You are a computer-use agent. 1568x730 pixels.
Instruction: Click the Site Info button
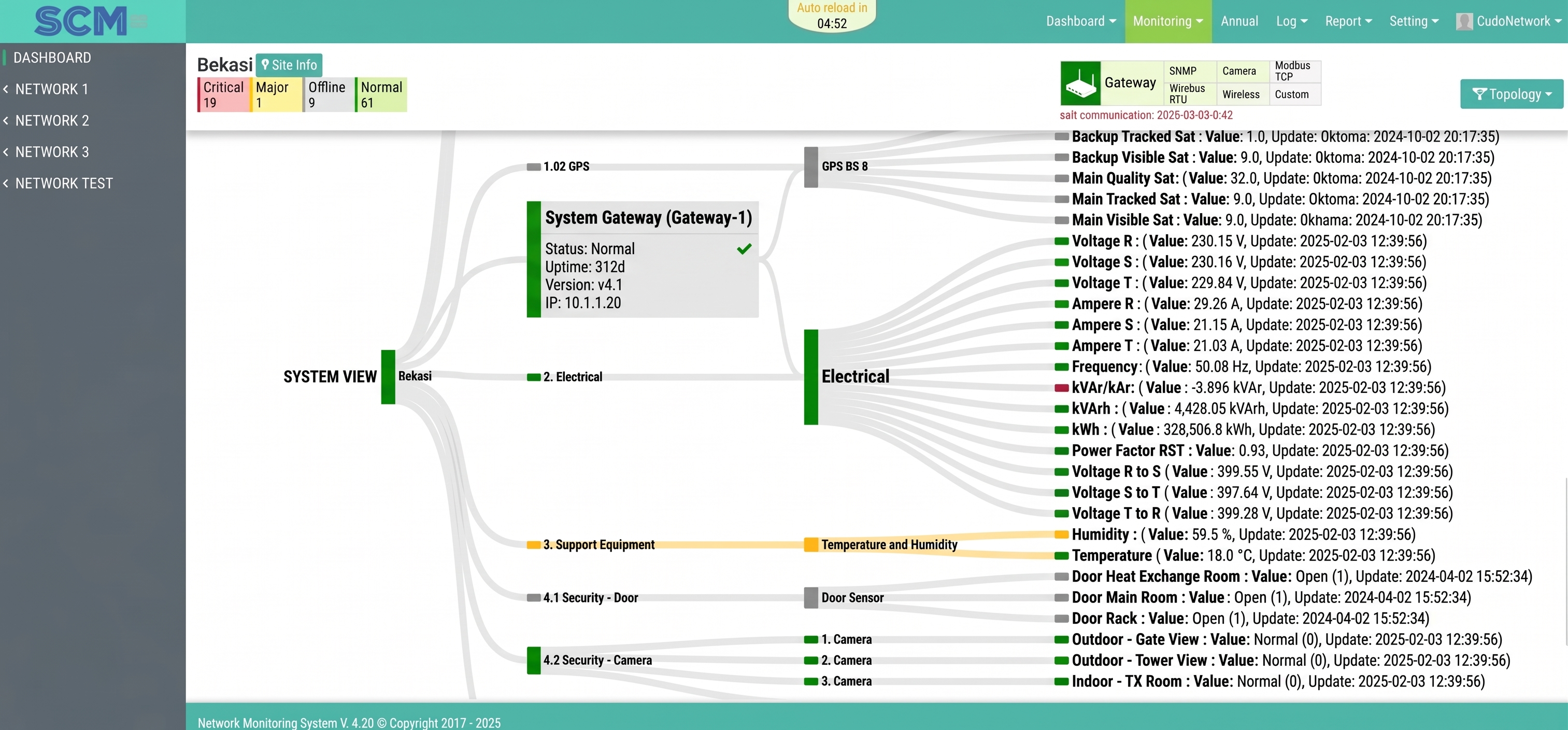pyautogui.click(x=289, y=65)
